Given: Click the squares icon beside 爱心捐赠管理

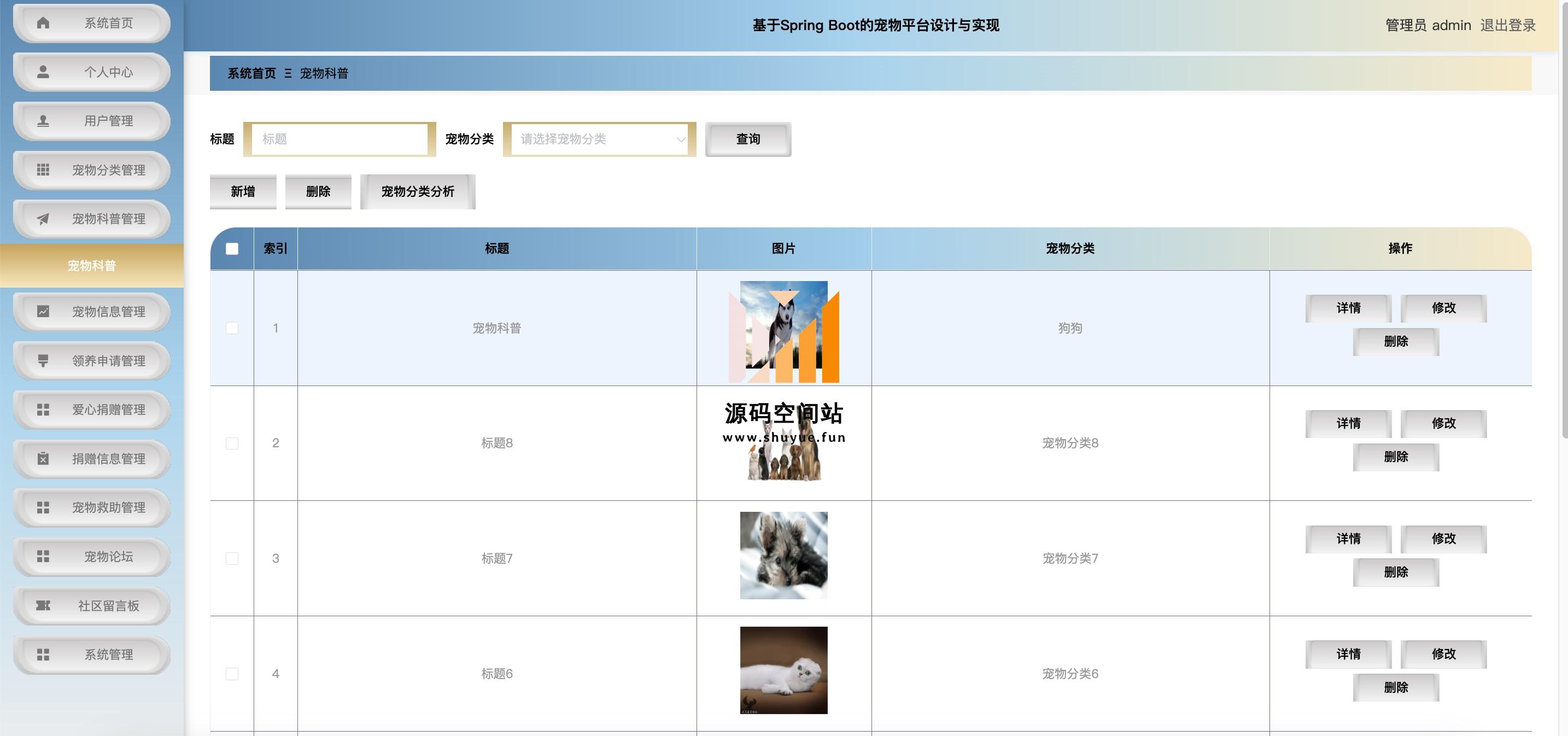Looking at the screenshot, I should click(43, 410).
